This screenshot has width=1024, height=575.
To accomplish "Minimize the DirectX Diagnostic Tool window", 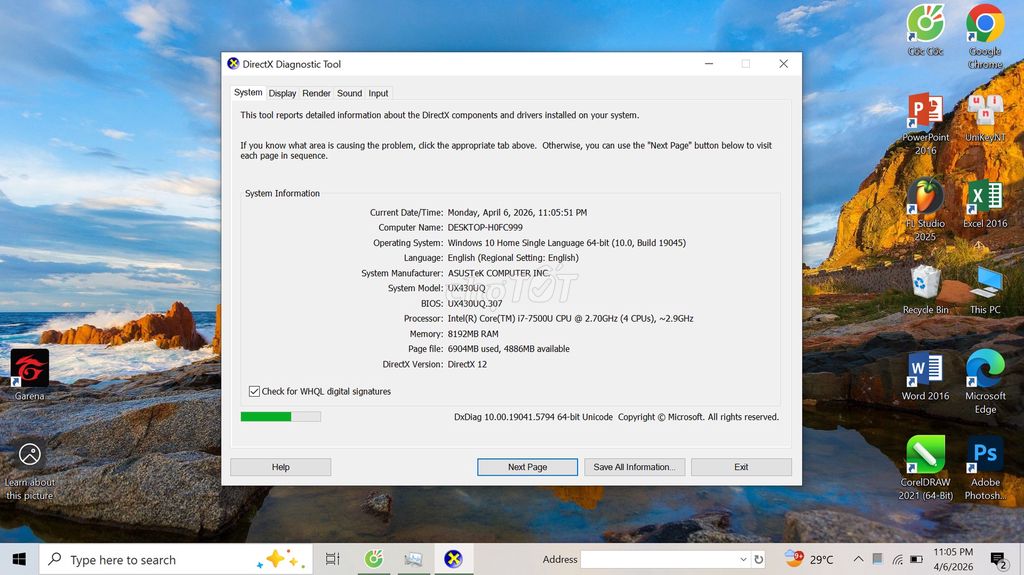I will click(x=709, y=63).
